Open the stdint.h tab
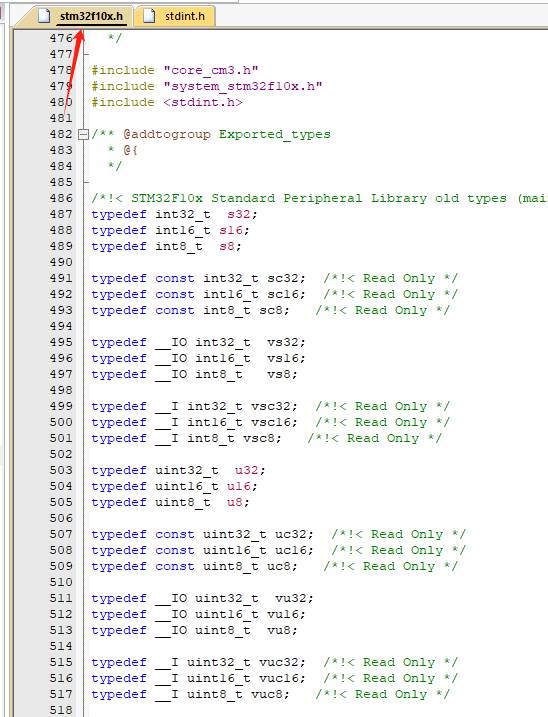The image size is (548, 717). (176, 16)
